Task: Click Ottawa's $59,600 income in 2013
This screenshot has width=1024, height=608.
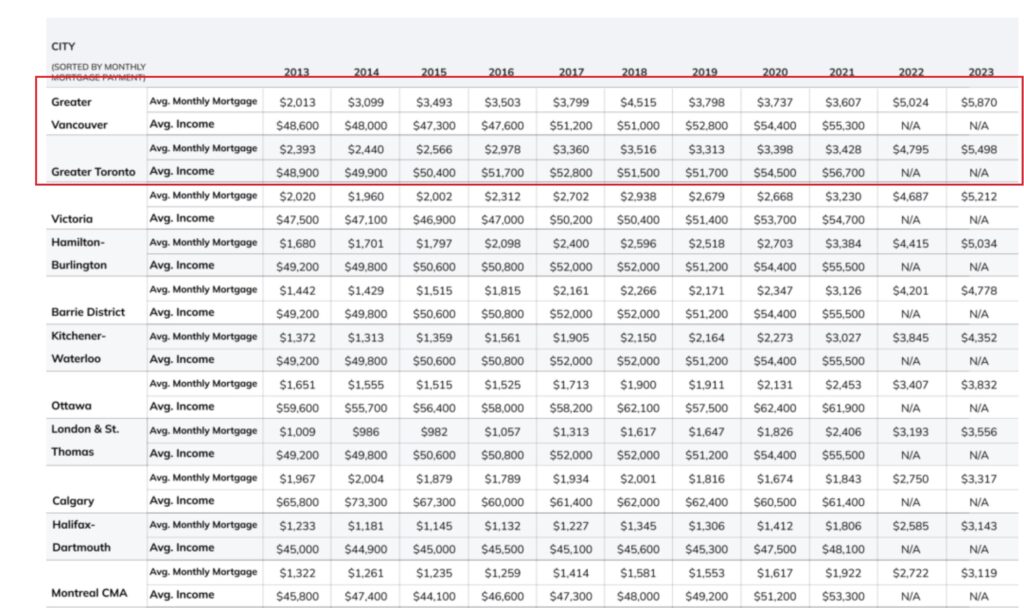Action: [298, 407]
